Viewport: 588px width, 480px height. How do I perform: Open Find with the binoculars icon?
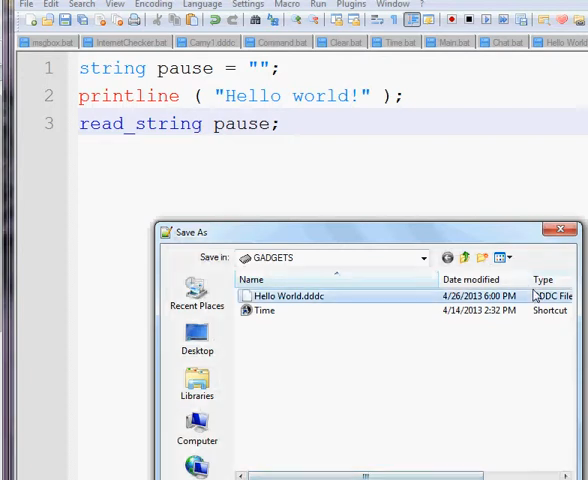[x=255, y=20]
